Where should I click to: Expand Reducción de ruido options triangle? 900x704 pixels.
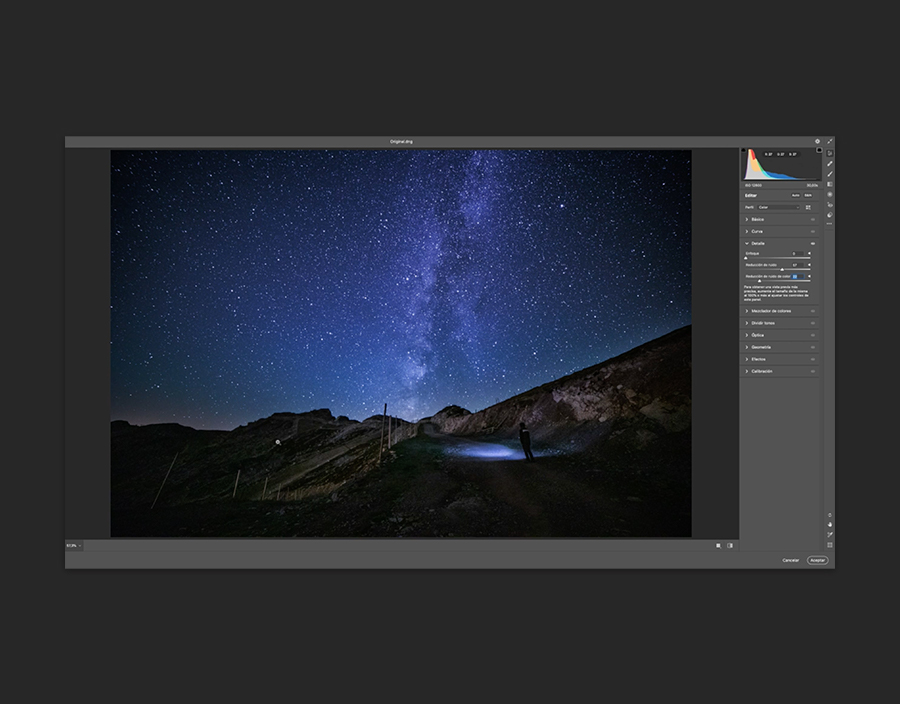[x=809, y=265]
